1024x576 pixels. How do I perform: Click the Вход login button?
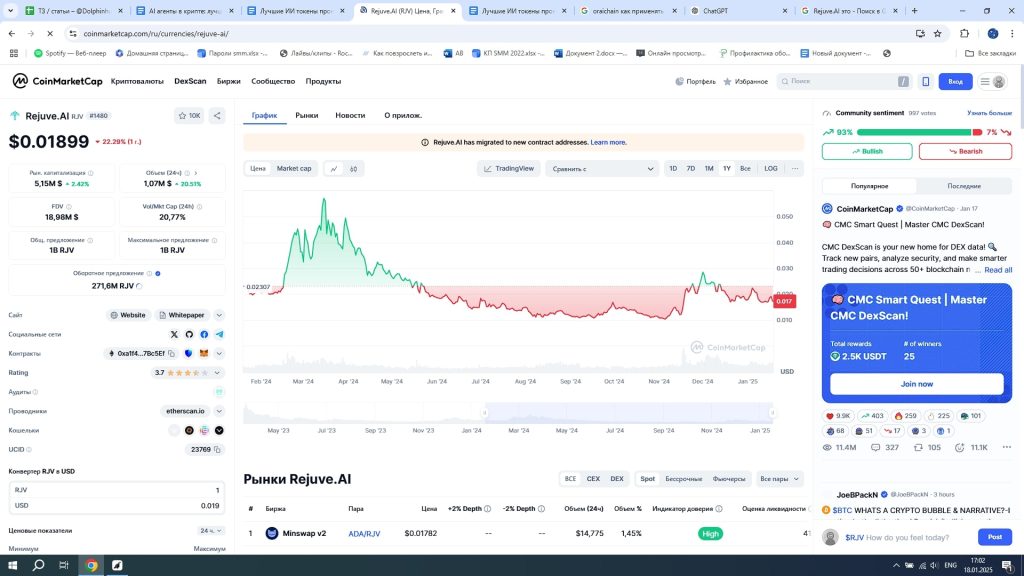coord(955,82)
